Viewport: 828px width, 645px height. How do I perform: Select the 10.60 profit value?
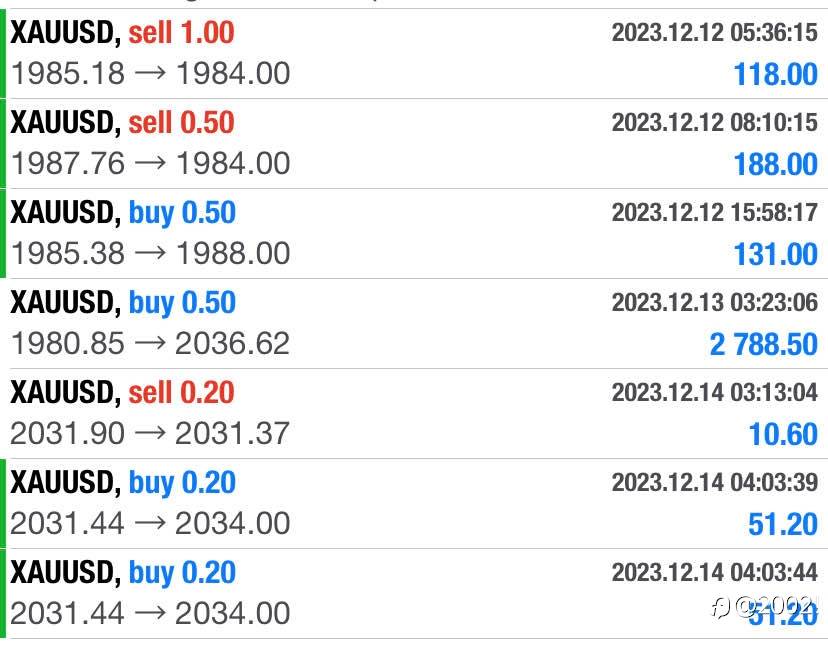[783, 434]
